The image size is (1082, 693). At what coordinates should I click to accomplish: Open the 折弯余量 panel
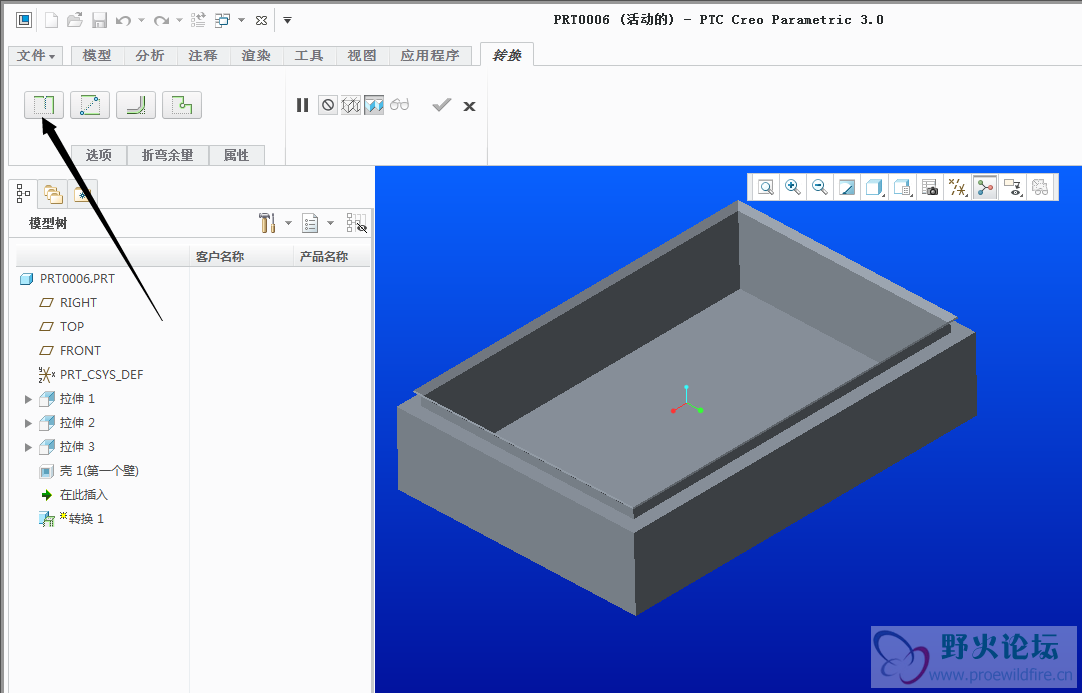point(168,155)
